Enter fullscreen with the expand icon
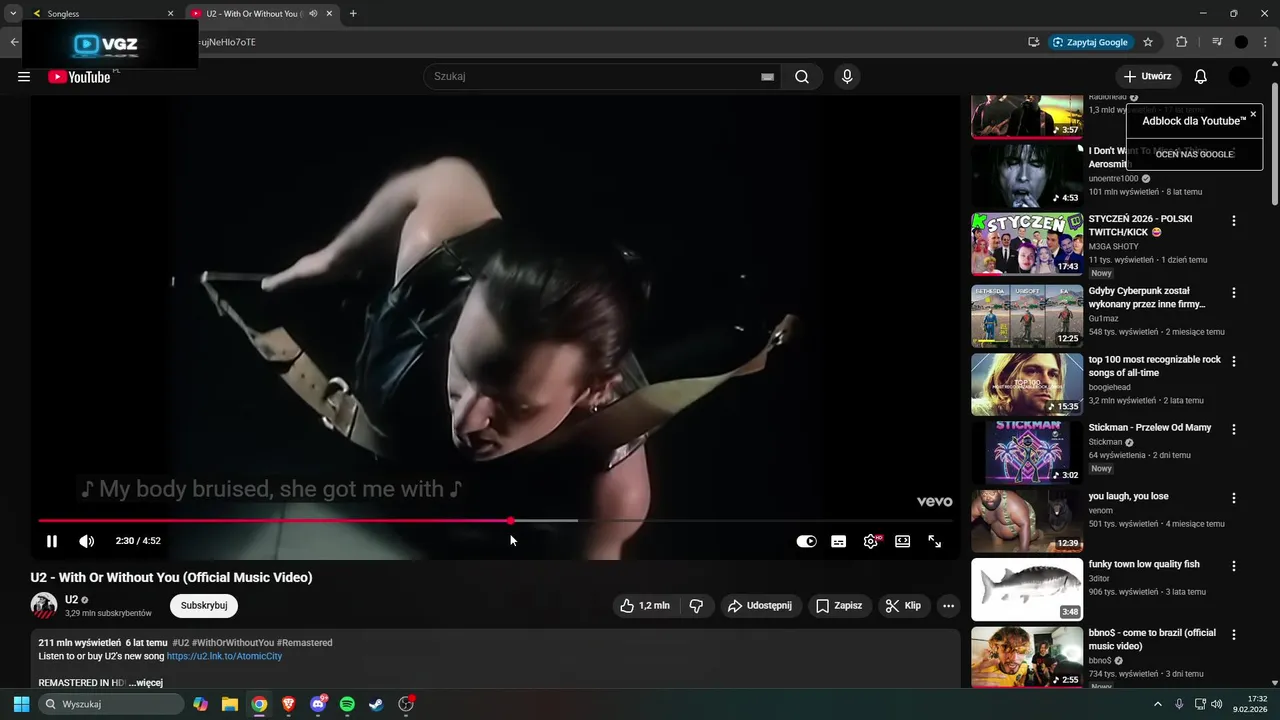Screen dimensions: 1280x720 (935, 541)
